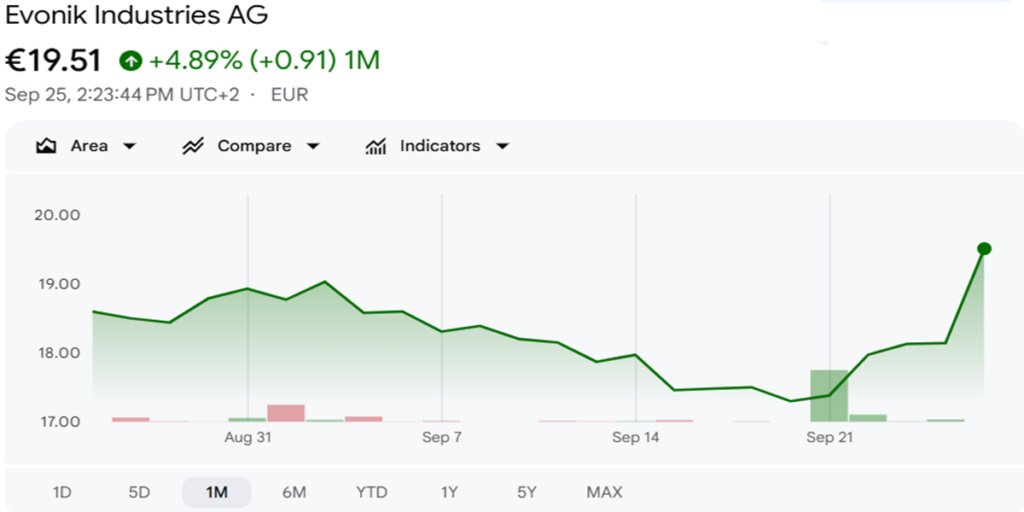Click the tall red volume bar after Aug 31

pyautogui.click(x=286, y=413)
